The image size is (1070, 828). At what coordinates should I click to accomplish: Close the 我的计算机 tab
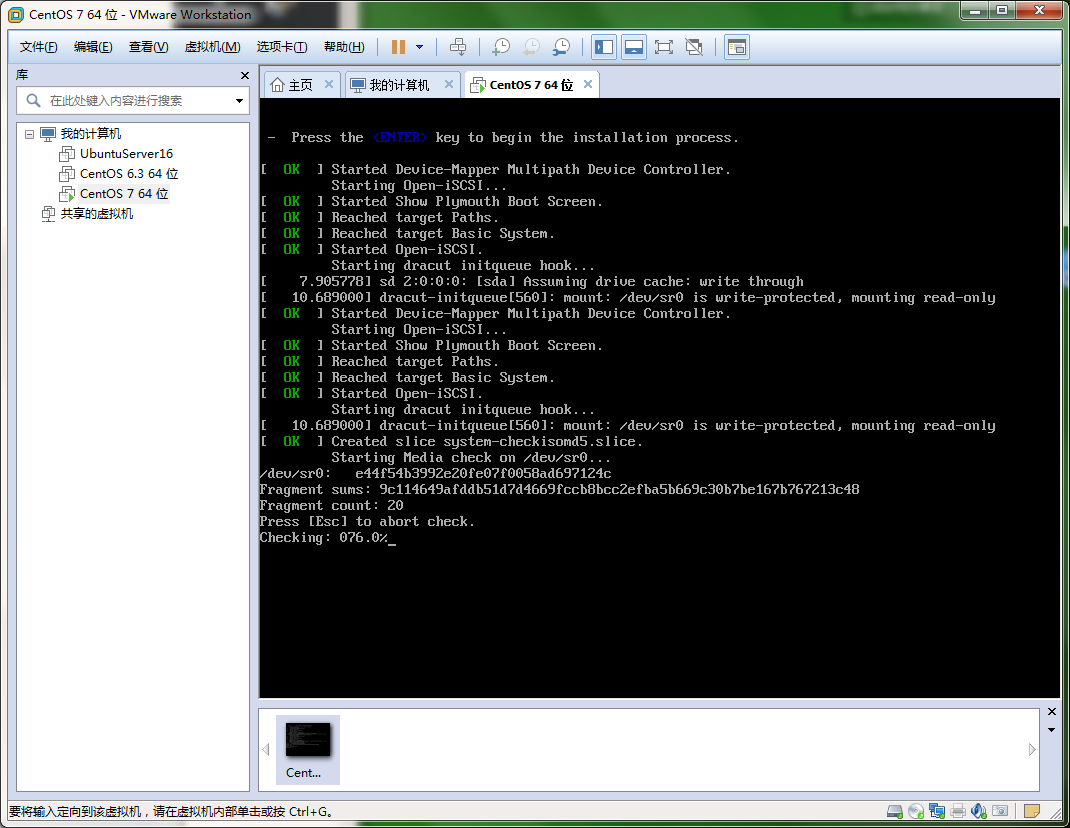click(x=449, y=84)
